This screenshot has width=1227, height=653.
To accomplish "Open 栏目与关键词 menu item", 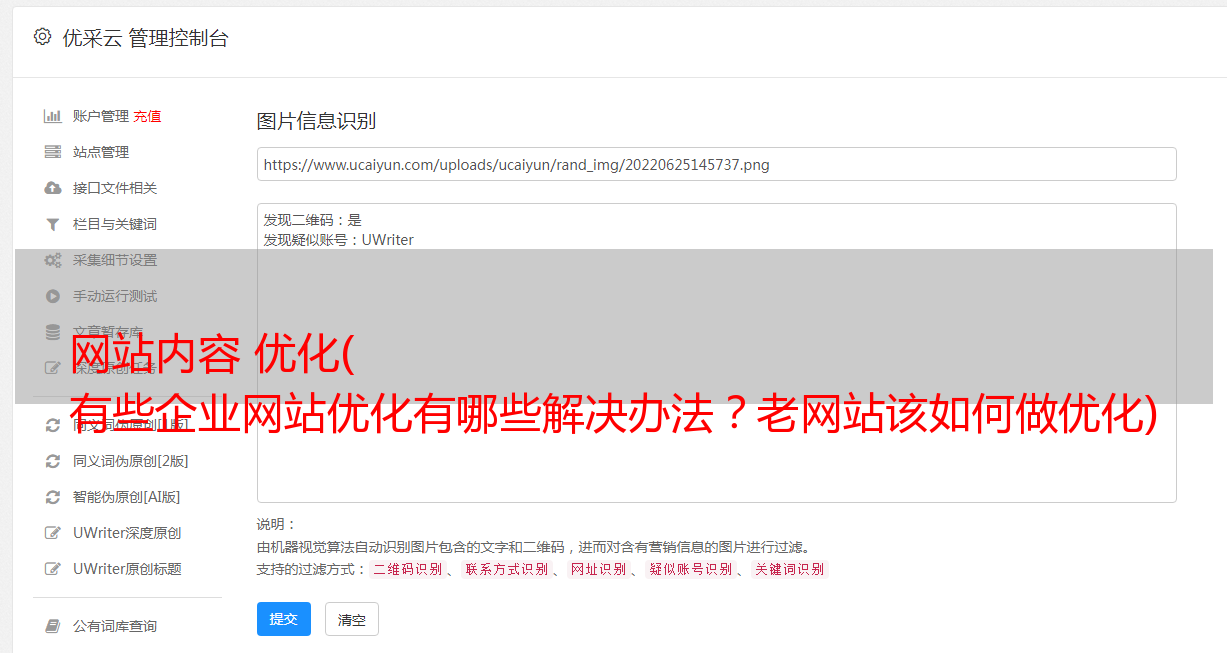I will (x=115, y=224).
